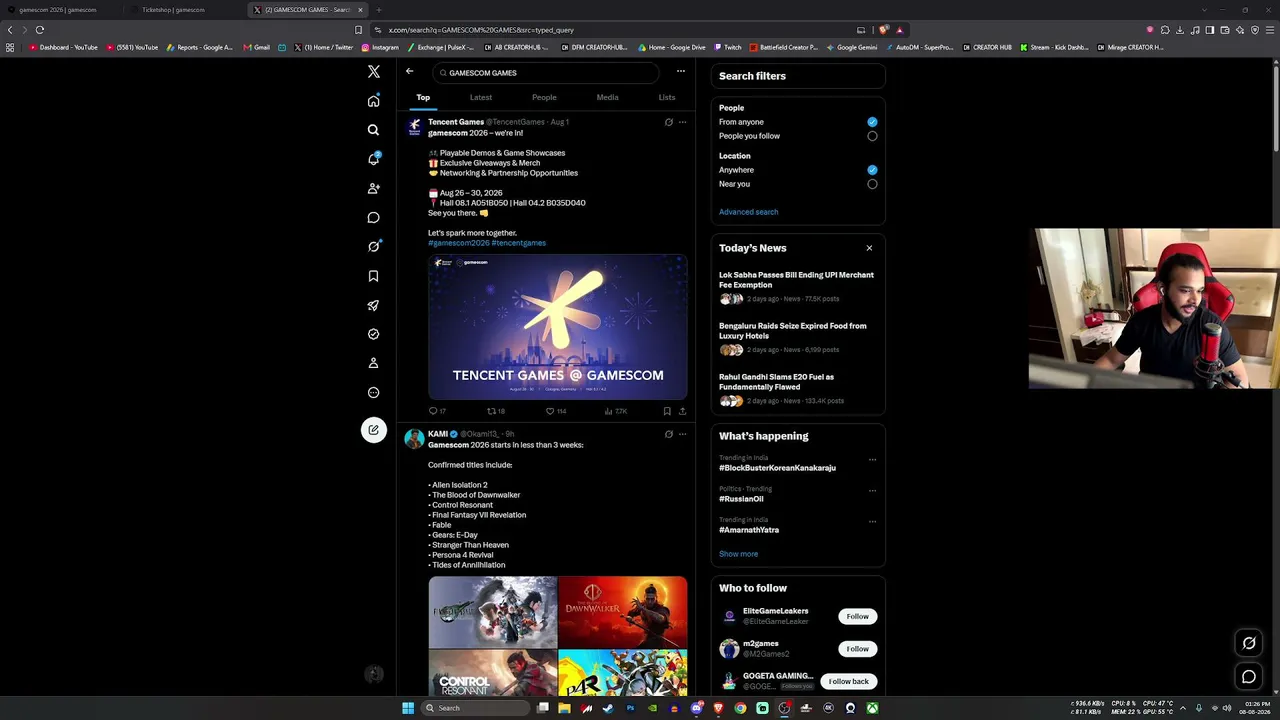Open options for the #BlockBusterKoreanKanakaraju trend
This screenshot has height=720, width=1280.
click(x=872, y=460)
